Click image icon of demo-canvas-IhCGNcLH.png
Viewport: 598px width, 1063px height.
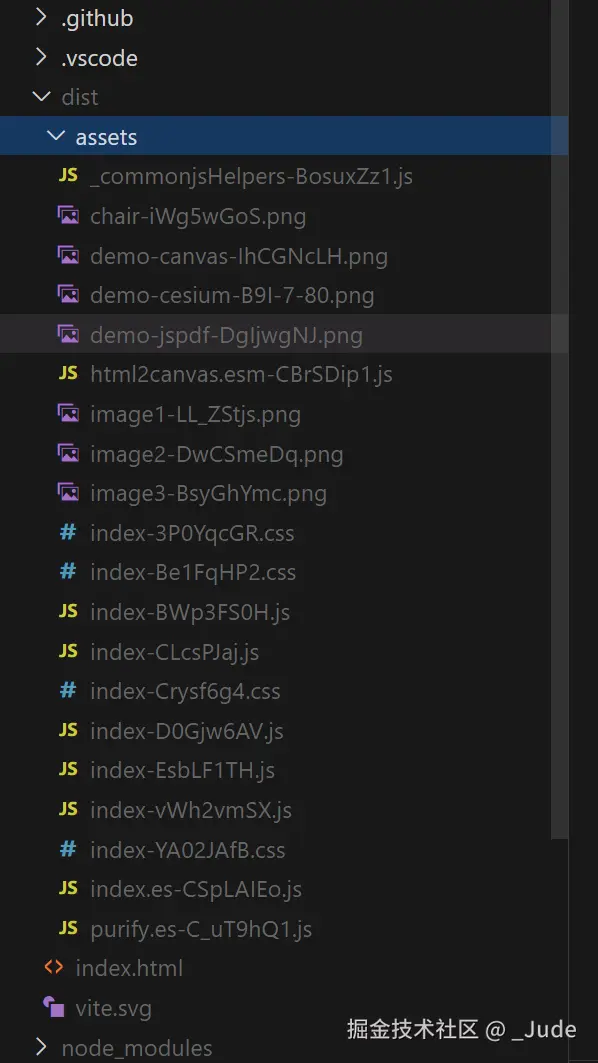[x=68, y=256]
